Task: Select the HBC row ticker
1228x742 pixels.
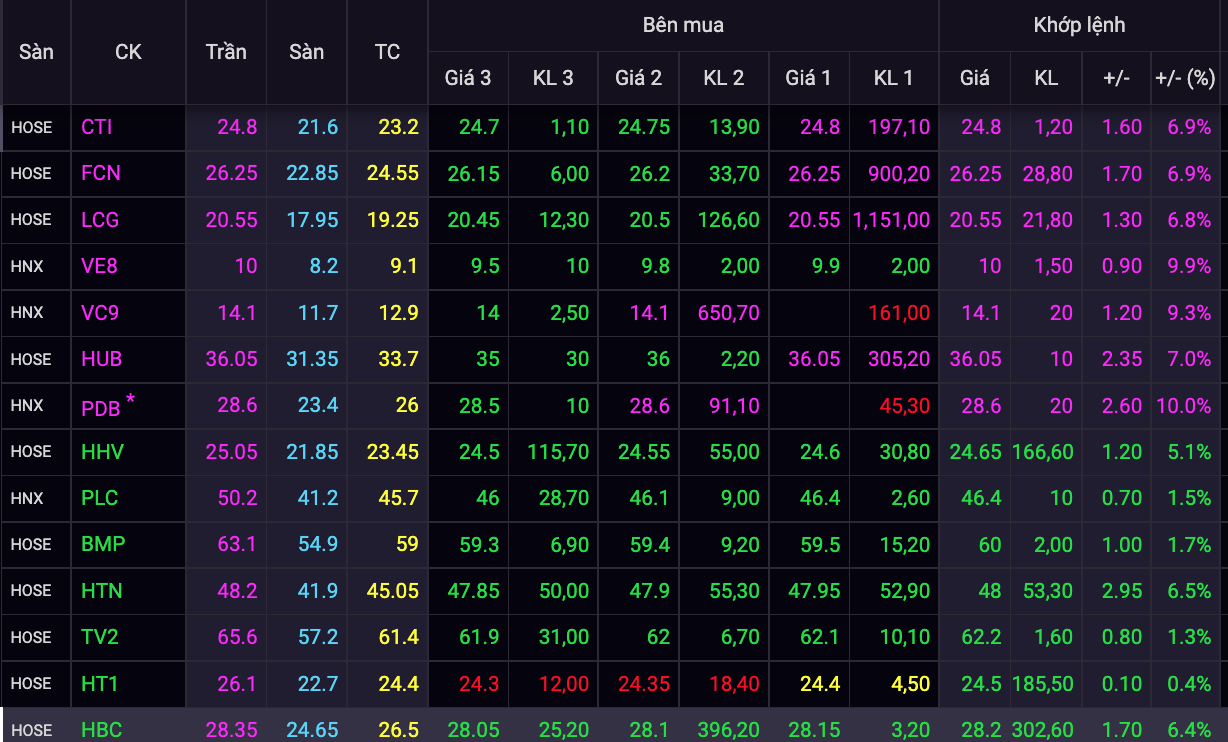Action: pos(102,730)
